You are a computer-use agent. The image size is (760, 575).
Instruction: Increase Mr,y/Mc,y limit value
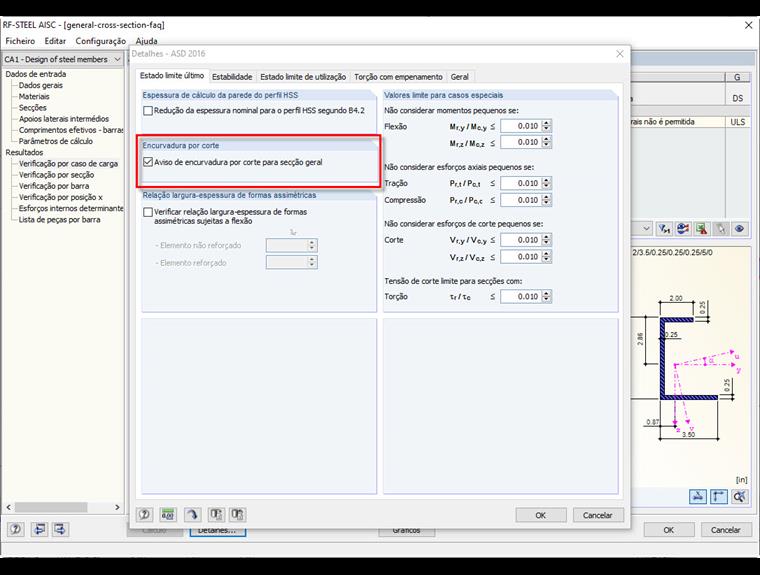[x=546, y=123]
